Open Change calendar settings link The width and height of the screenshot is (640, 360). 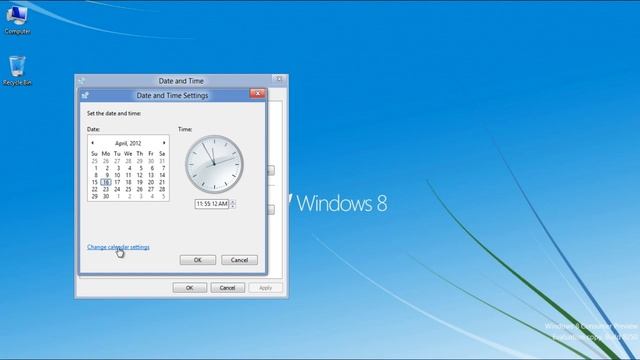coord(118,247)
